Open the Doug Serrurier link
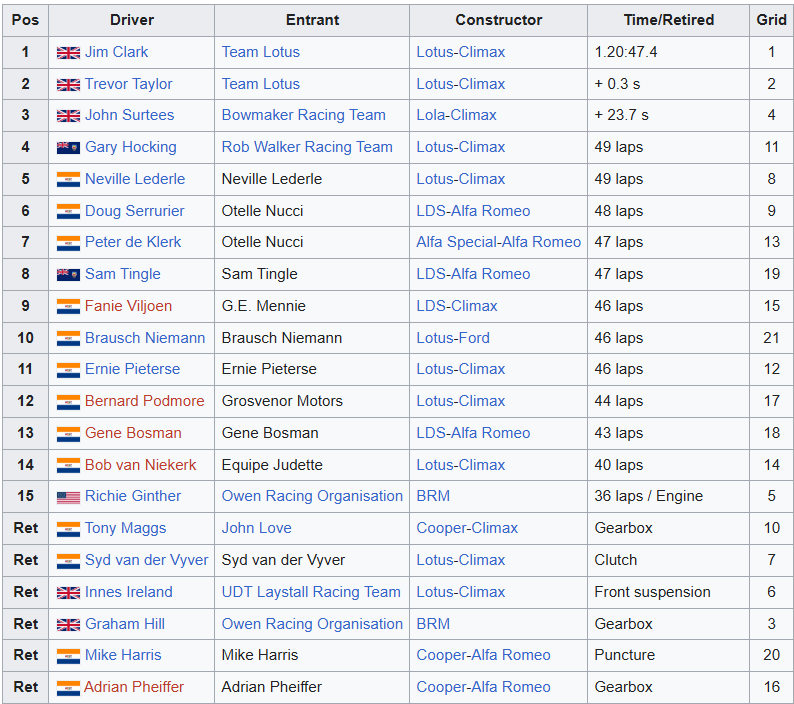Image resolution: width=794 pixels, height=704 pixels. click(135, 211)
